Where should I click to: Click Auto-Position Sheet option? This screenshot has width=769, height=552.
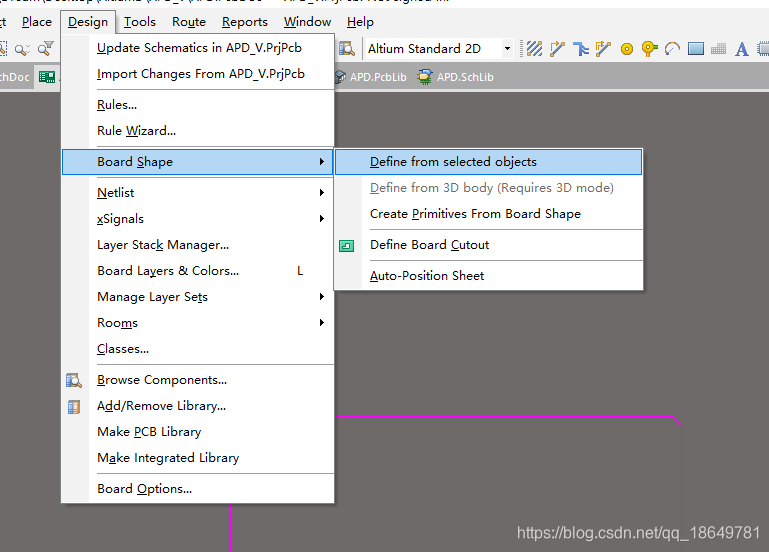click(427, 276)
